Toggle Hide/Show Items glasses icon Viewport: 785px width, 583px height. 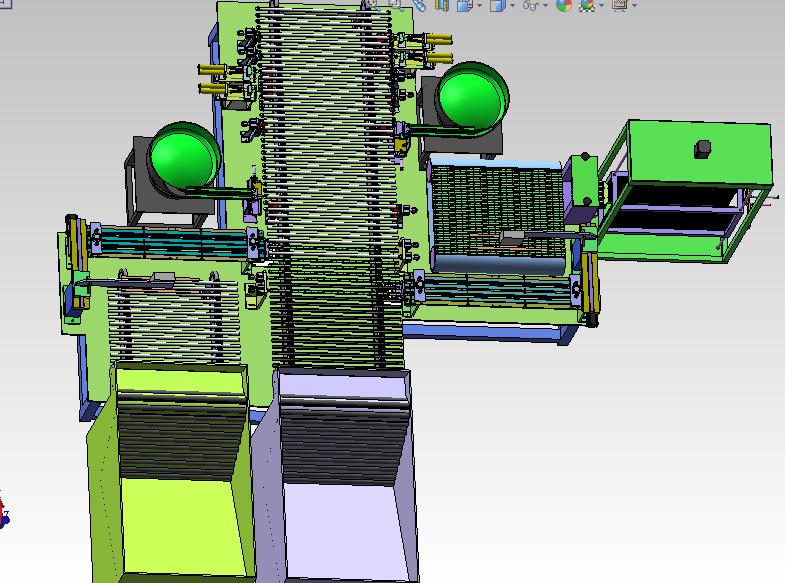pyautogui.click(x=531, y=5)
